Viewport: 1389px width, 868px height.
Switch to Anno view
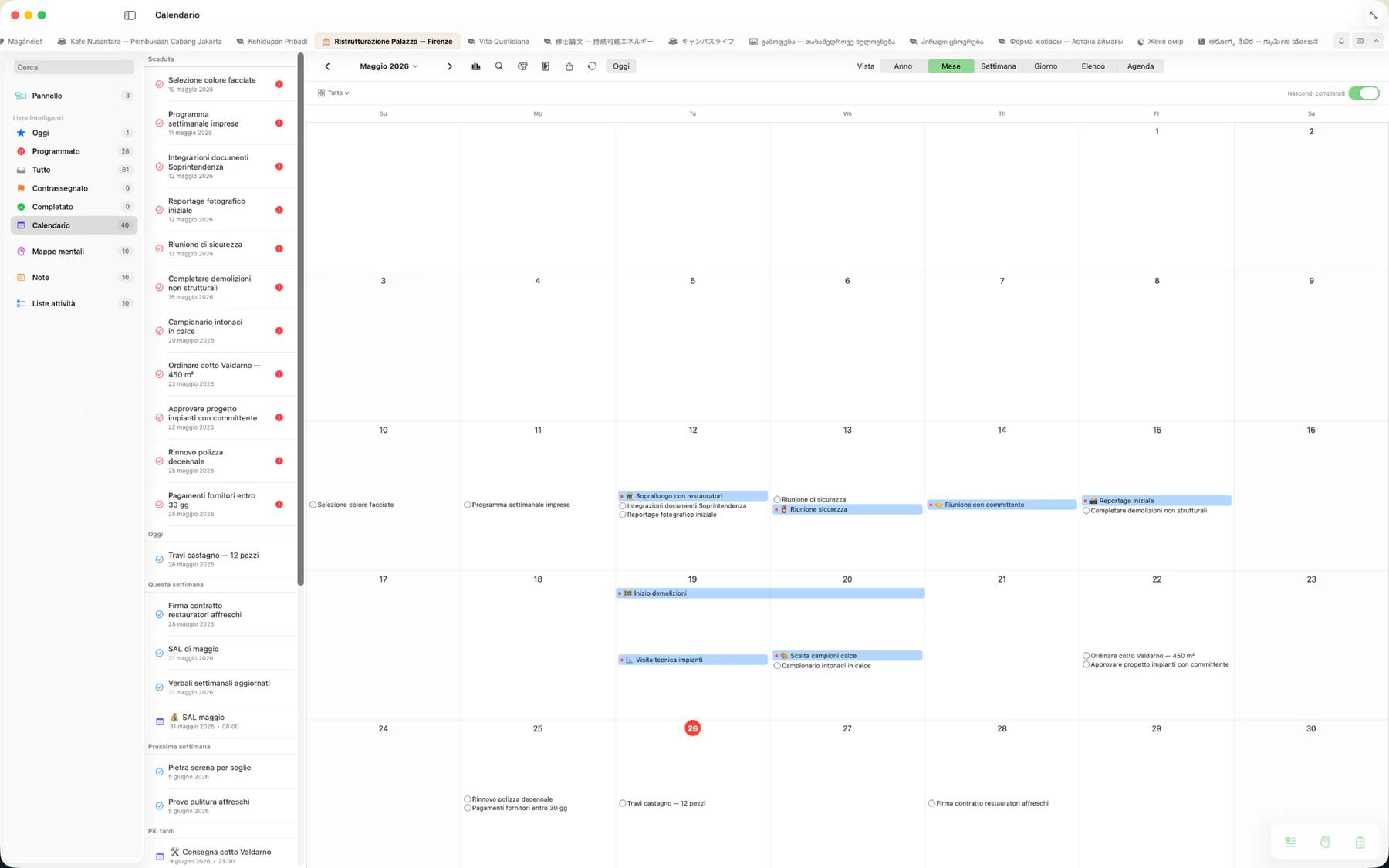click(x=903, y=66)
